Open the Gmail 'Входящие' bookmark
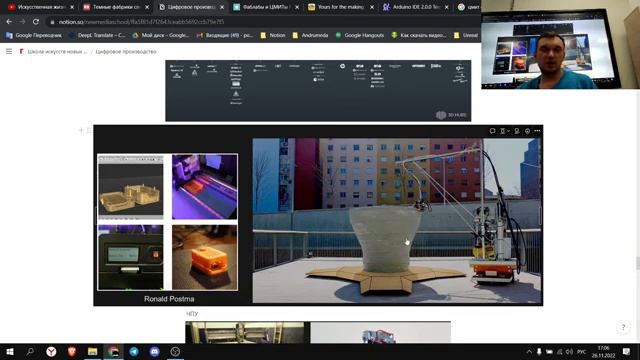This screenshot has width=640, height=360. [224, 36]
